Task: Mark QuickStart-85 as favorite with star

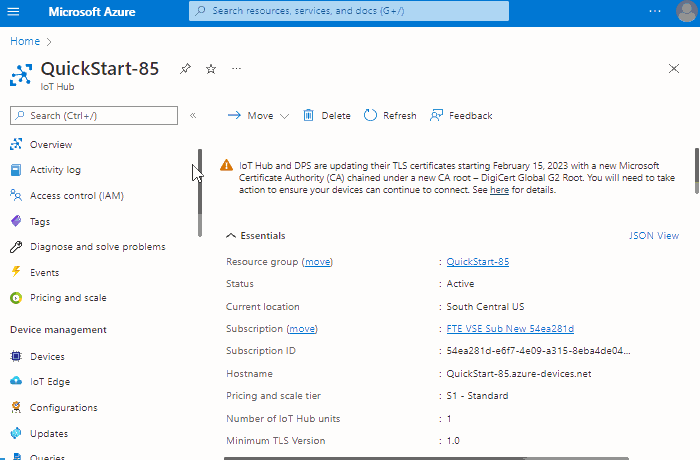Action: 211,69
